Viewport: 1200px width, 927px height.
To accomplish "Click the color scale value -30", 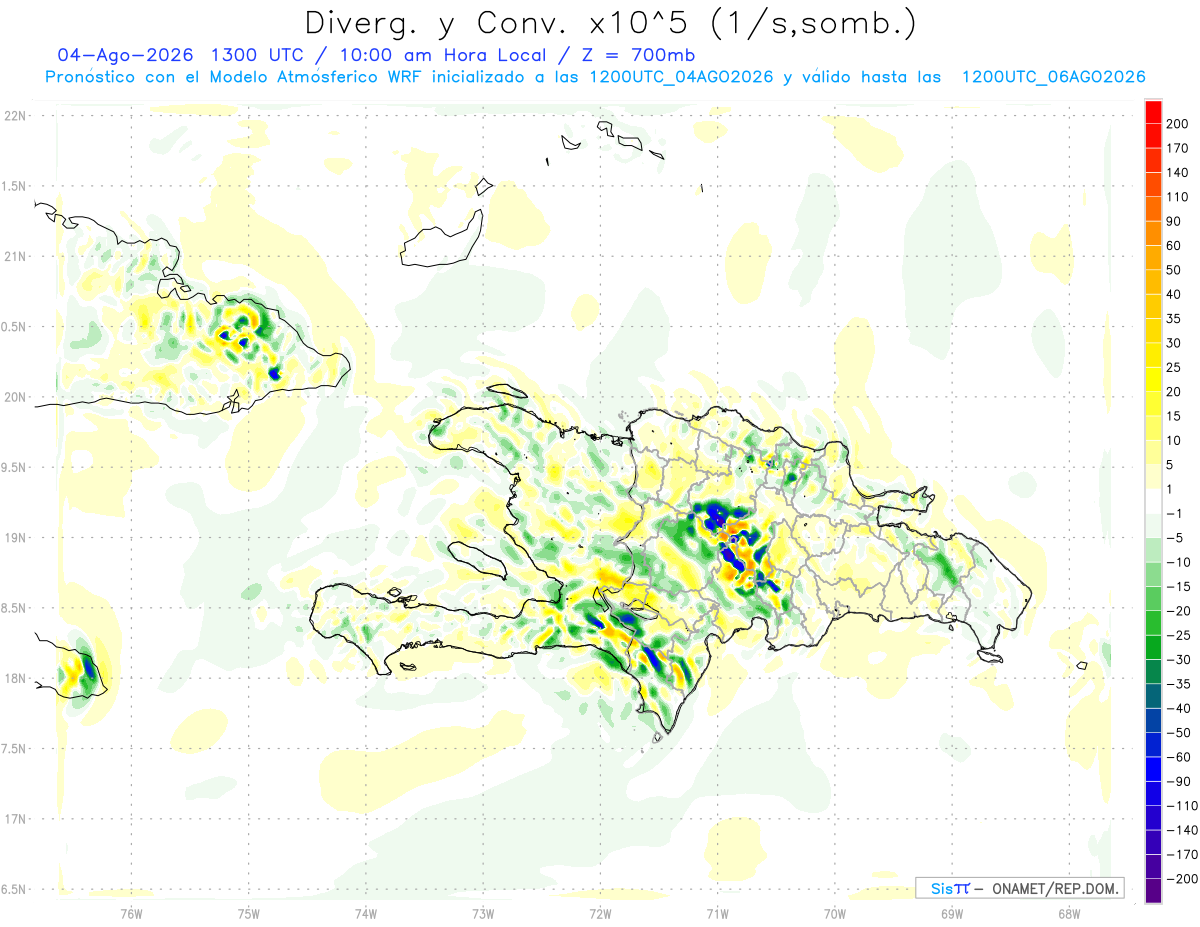I will [x=1180, y=659].
